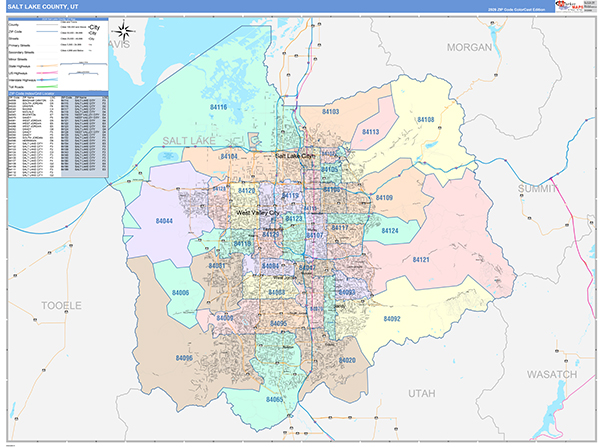
Task: Click ZIP label 84020 on the map
Action: tap(347, 360)
